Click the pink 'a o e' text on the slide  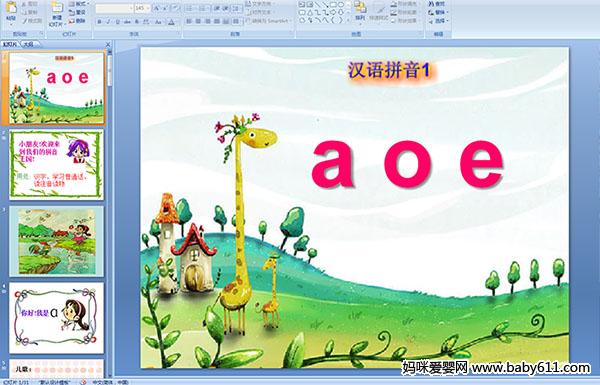coord(407,164)
